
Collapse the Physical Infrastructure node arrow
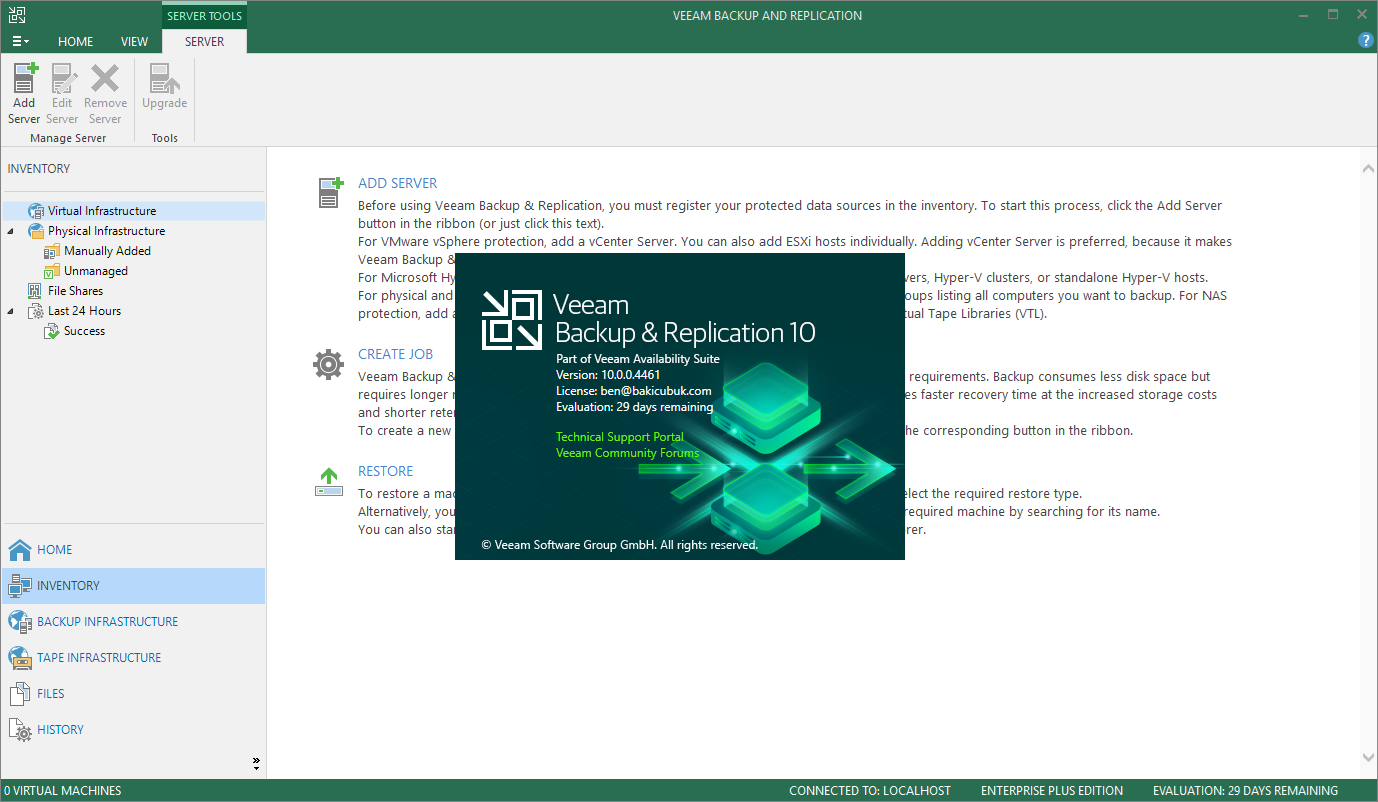click(11, 231)
